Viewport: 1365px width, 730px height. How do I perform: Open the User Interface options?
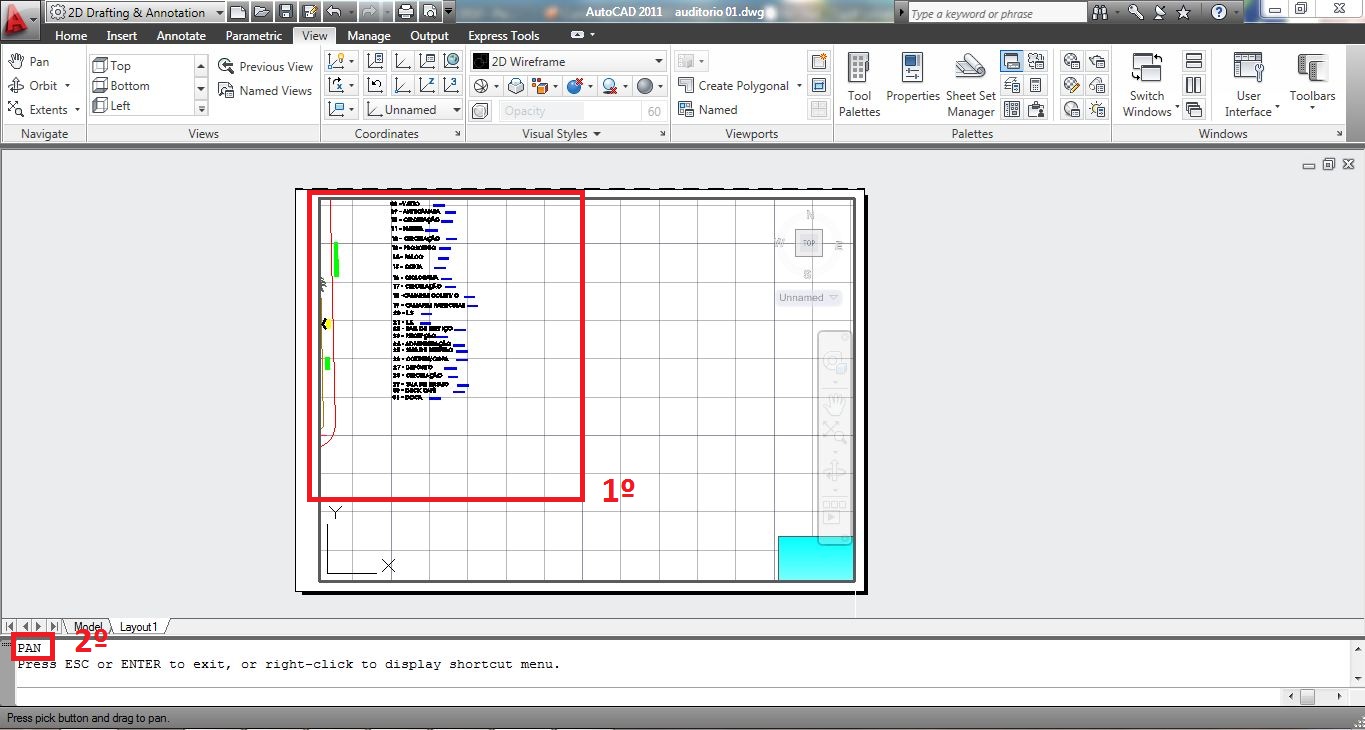(x=1248, y=86)
